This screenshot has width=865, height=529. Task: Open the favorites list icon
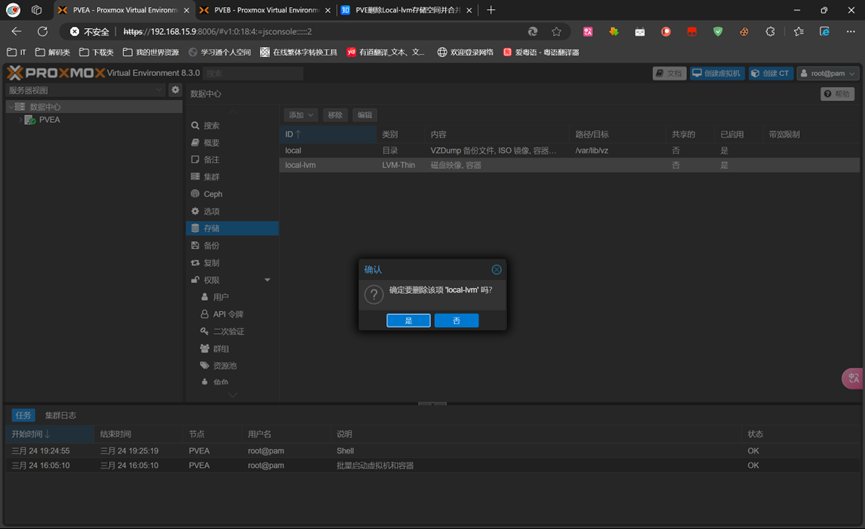coord(798,31)
